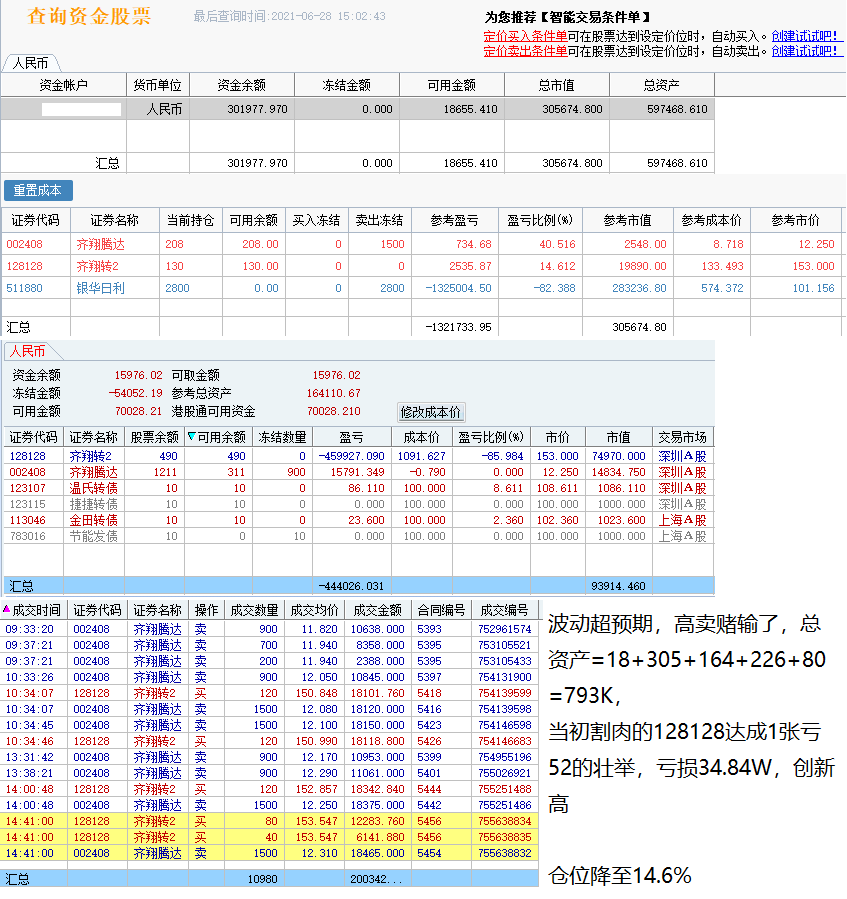The height and width of the screenshot is (899, 847).
Task: Select the top 人民币 tab
Action: point(31,63)
